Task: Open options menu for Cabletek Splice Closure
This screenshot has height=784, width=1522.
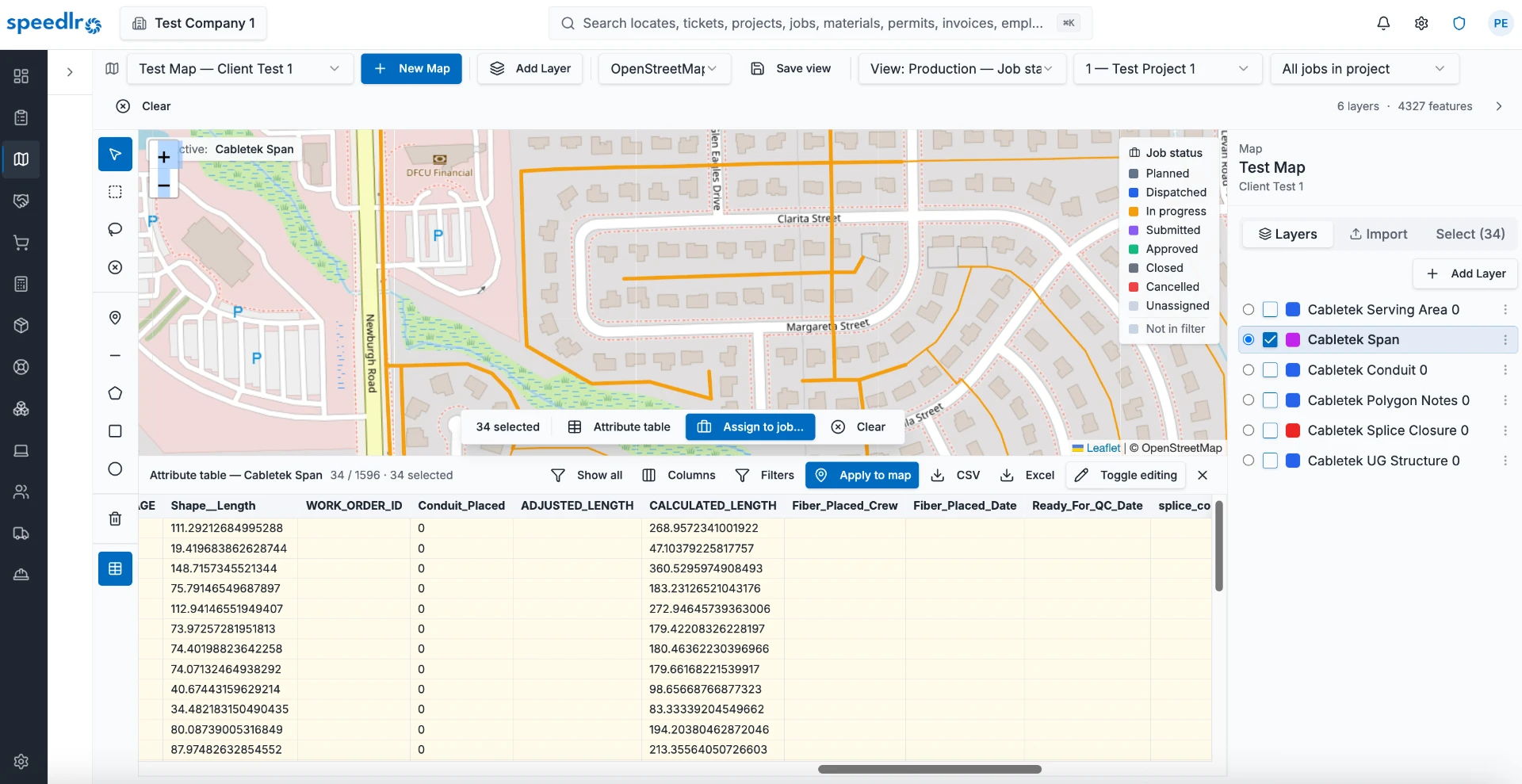Action: click(x=1505, y=430)
